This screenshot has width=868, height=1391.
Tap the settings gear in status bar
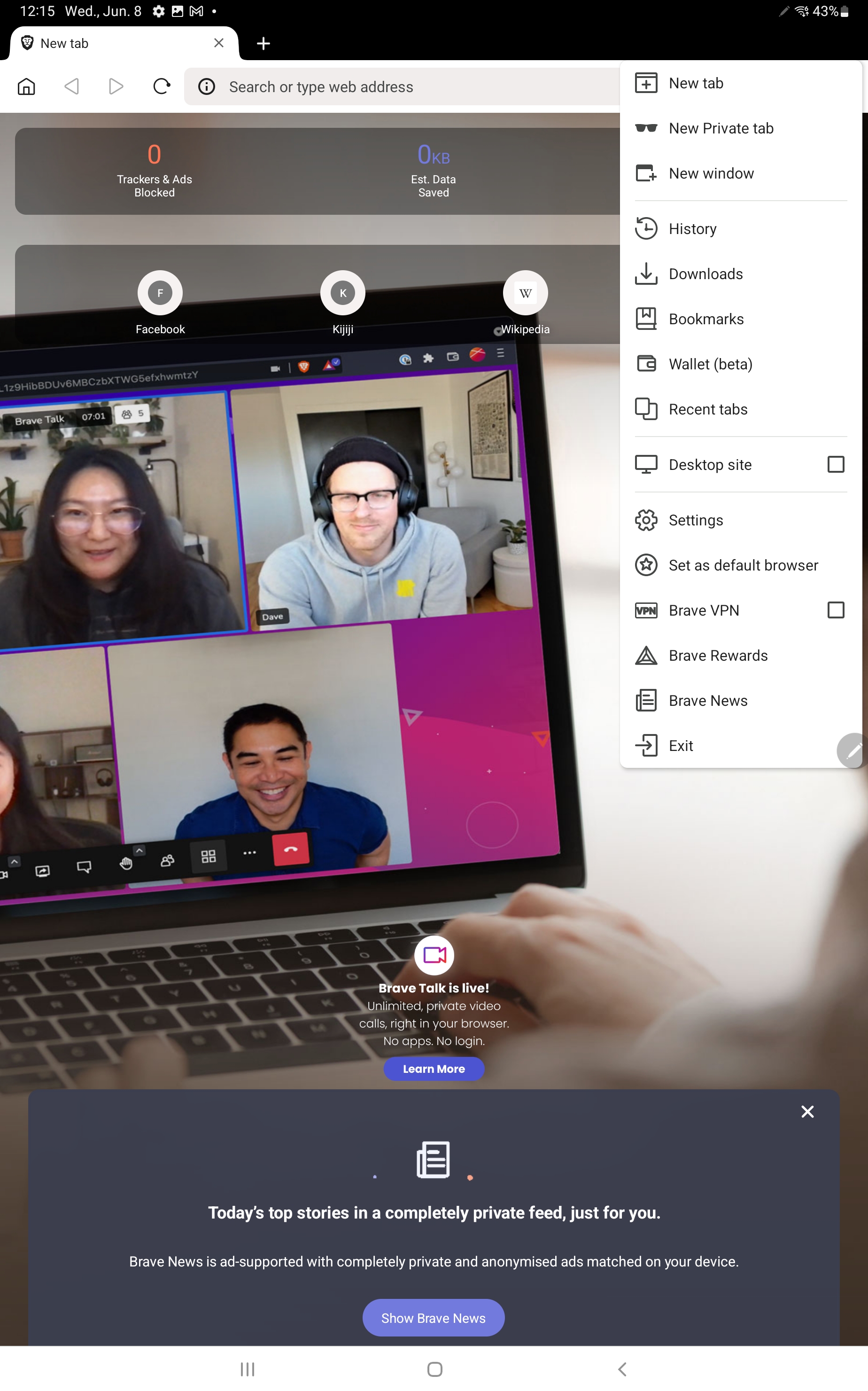point(159,11)
